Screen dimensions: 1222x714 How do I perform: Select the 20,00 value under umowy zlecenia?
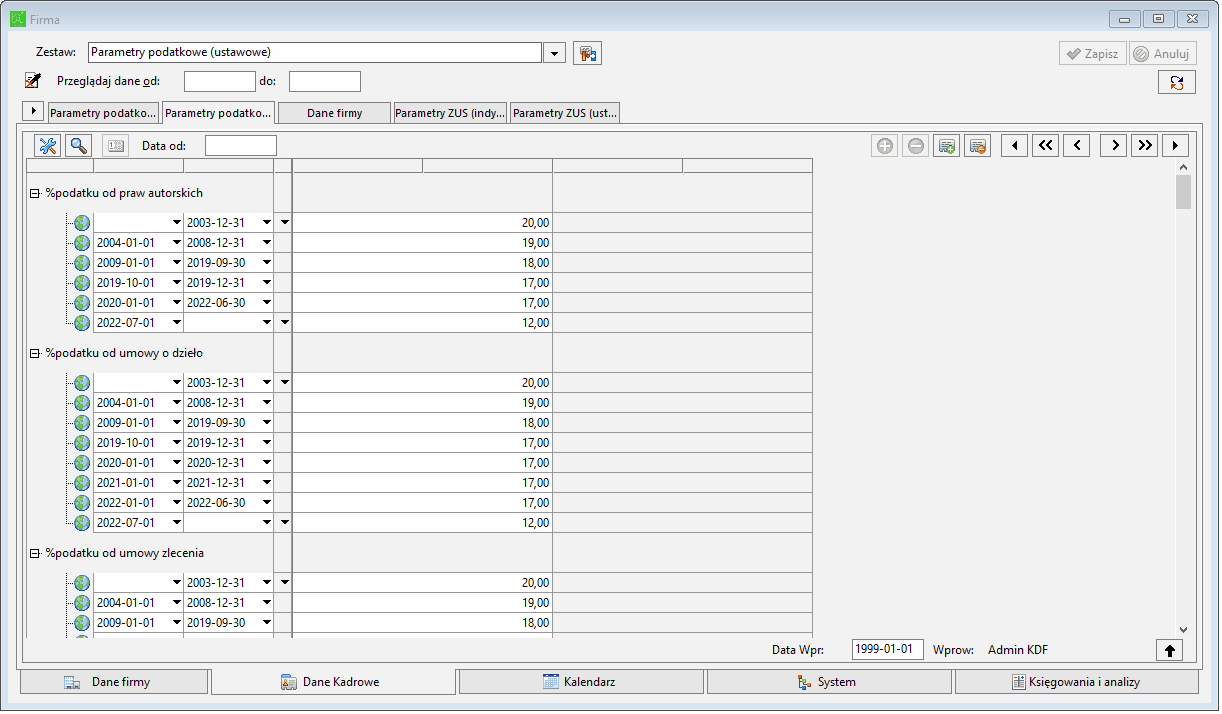click(422, 583)
